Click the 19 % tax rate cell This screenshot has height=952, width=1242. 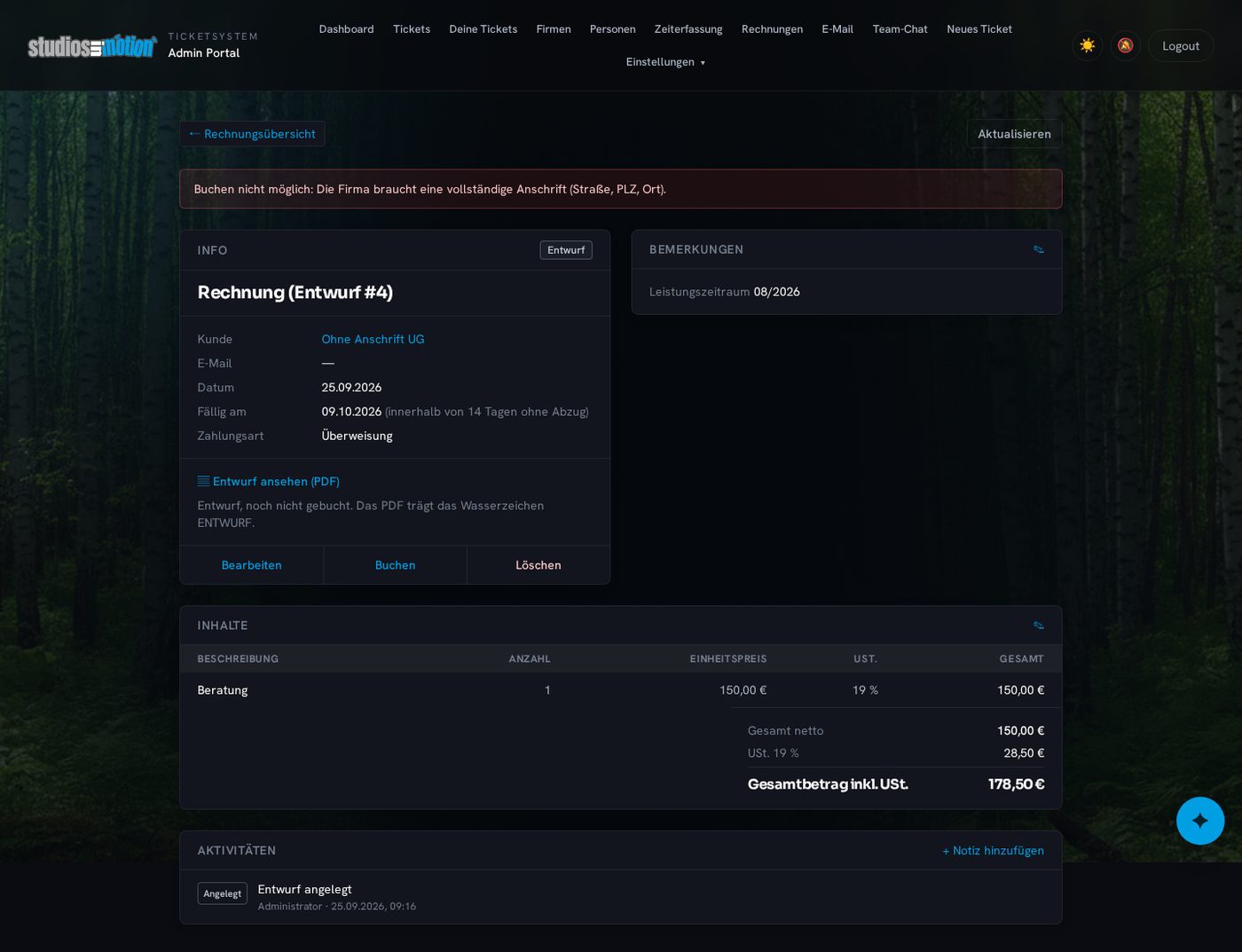(x=865, y=690)
